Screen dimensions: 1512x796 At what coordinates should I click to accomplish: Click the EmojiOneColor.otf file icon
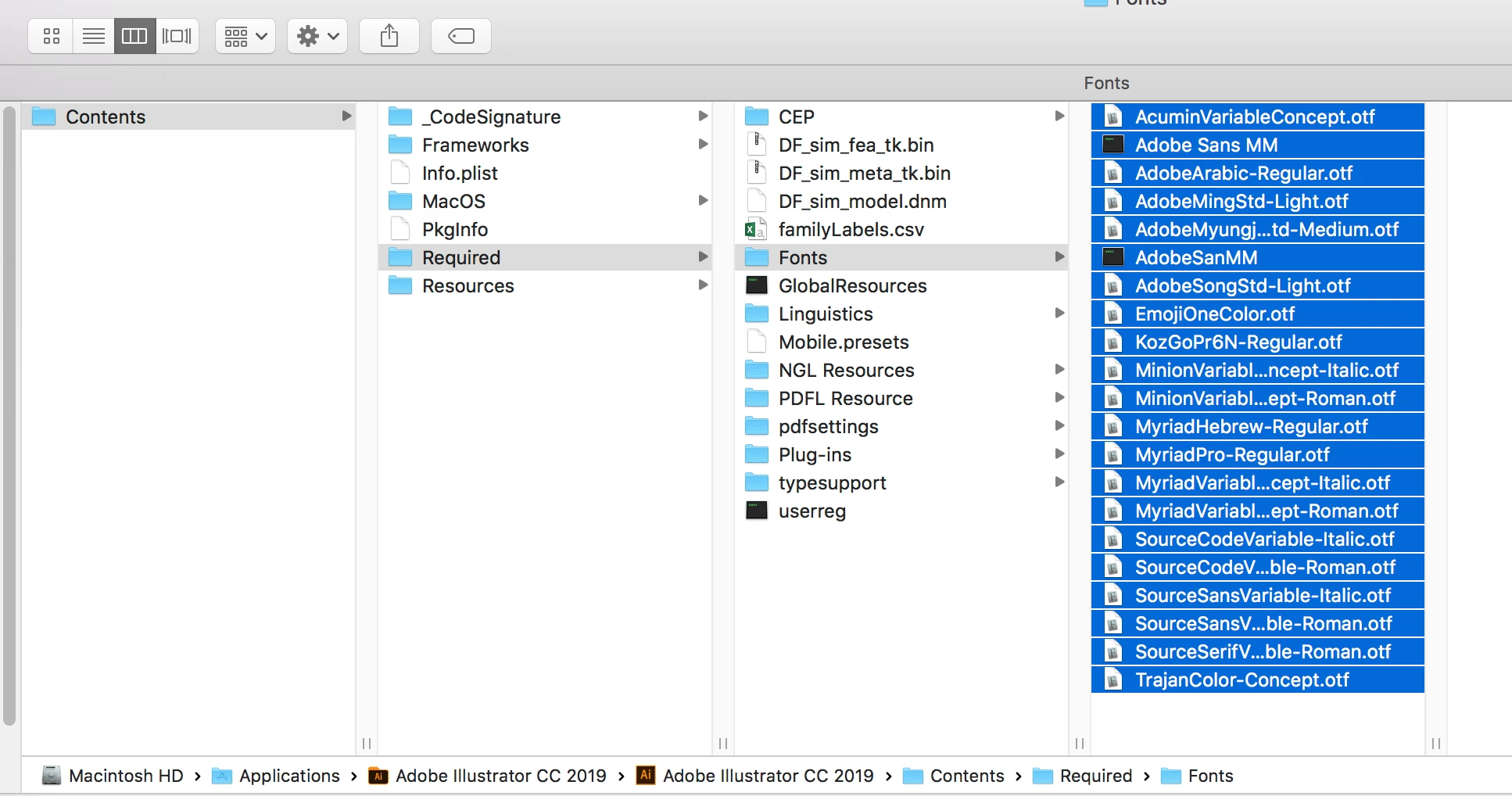click(x=1113, y=314)
